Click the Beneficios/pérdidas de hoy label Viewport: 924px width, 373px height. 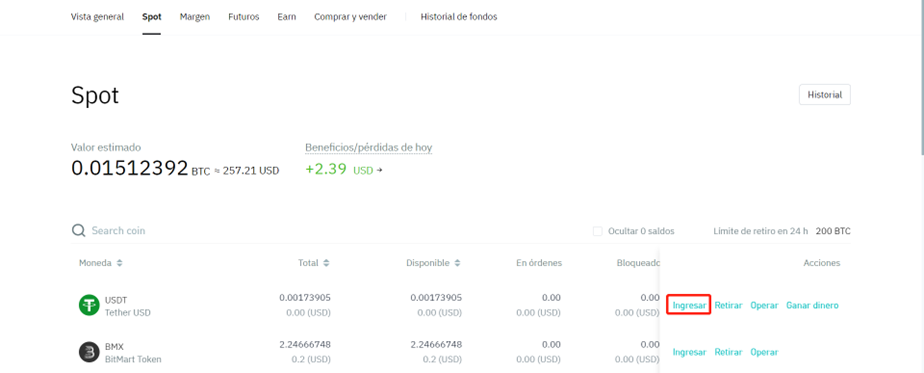point(369,147)
